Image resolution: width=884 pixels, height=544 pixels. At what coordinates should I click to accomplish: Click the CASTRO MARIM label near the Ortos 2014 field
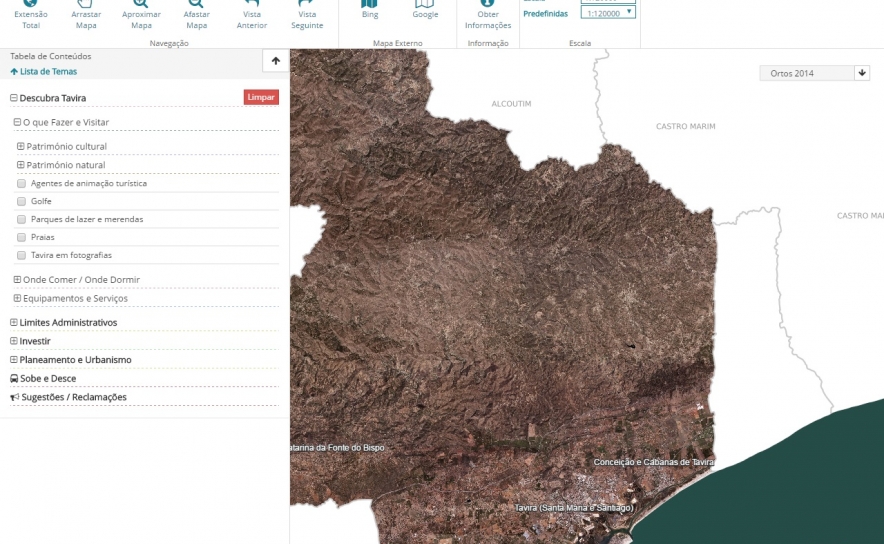click(686, 126)
